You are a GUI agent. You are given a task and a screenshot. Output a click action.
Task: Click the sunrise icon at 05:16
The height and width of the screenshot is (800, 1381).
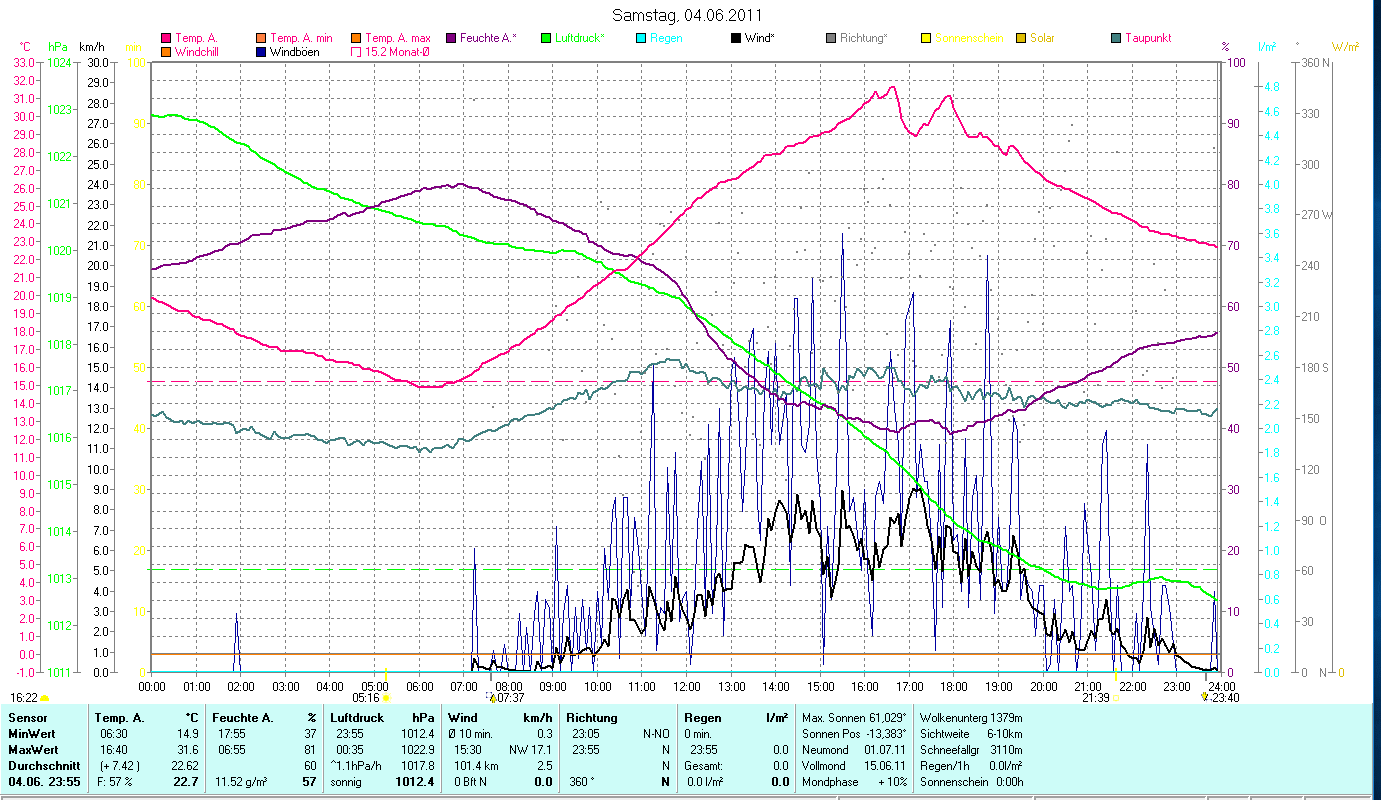coord(386,698)
